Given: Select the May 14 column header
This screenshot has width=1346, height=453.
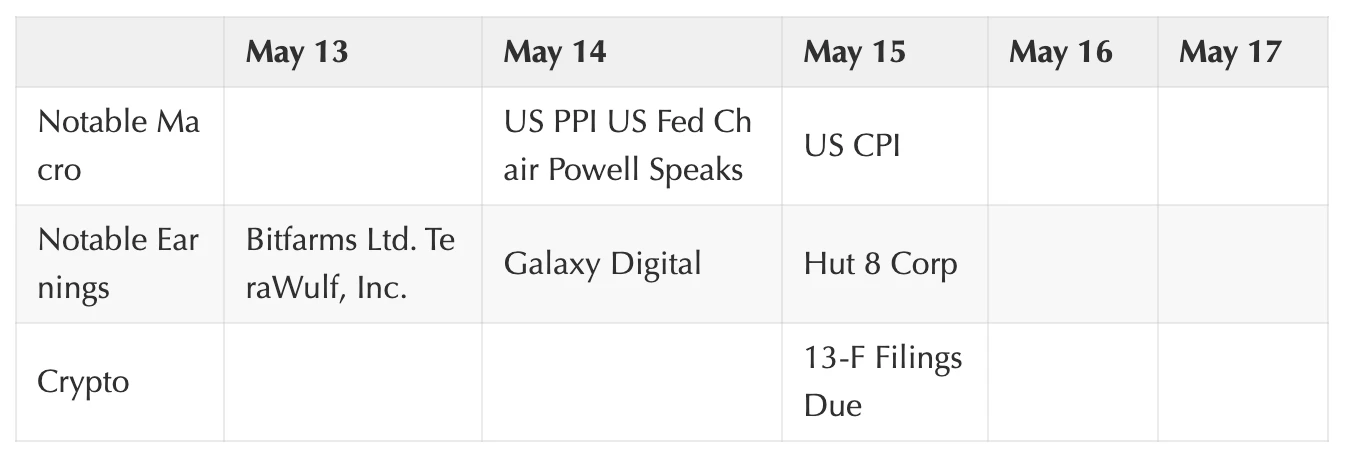Looking at the screenshot, I should click(555, 52).
